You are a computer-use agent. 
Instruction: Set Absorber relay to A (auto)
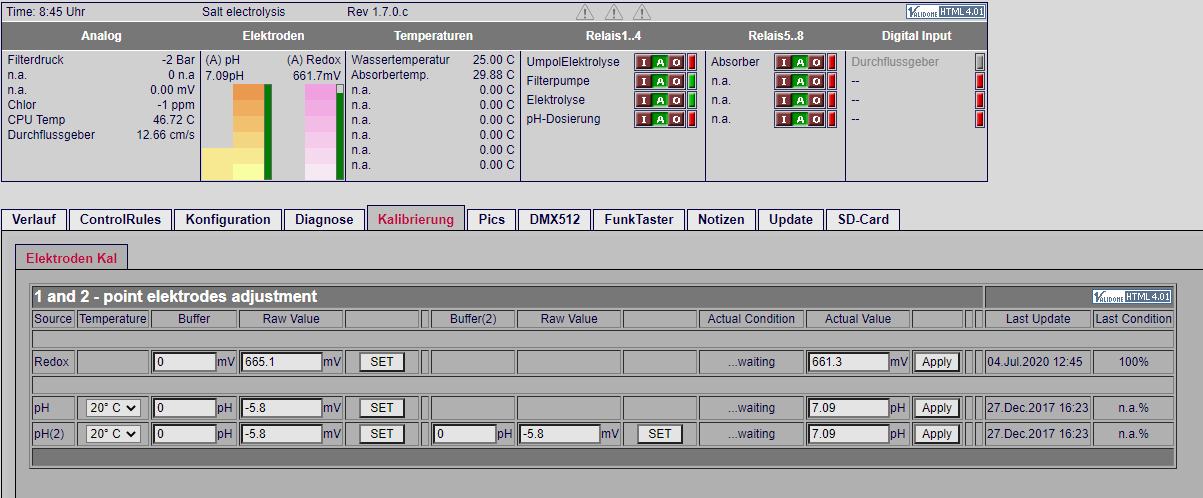(800, 62)
